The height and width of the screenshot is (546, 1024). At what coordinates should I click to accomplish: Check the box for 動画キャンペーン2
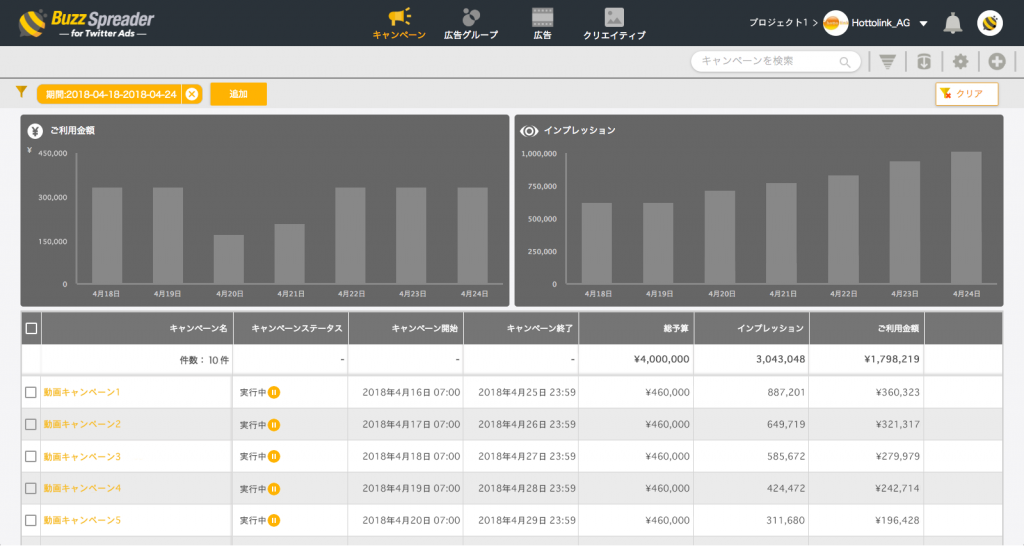[x=31, y=425]
